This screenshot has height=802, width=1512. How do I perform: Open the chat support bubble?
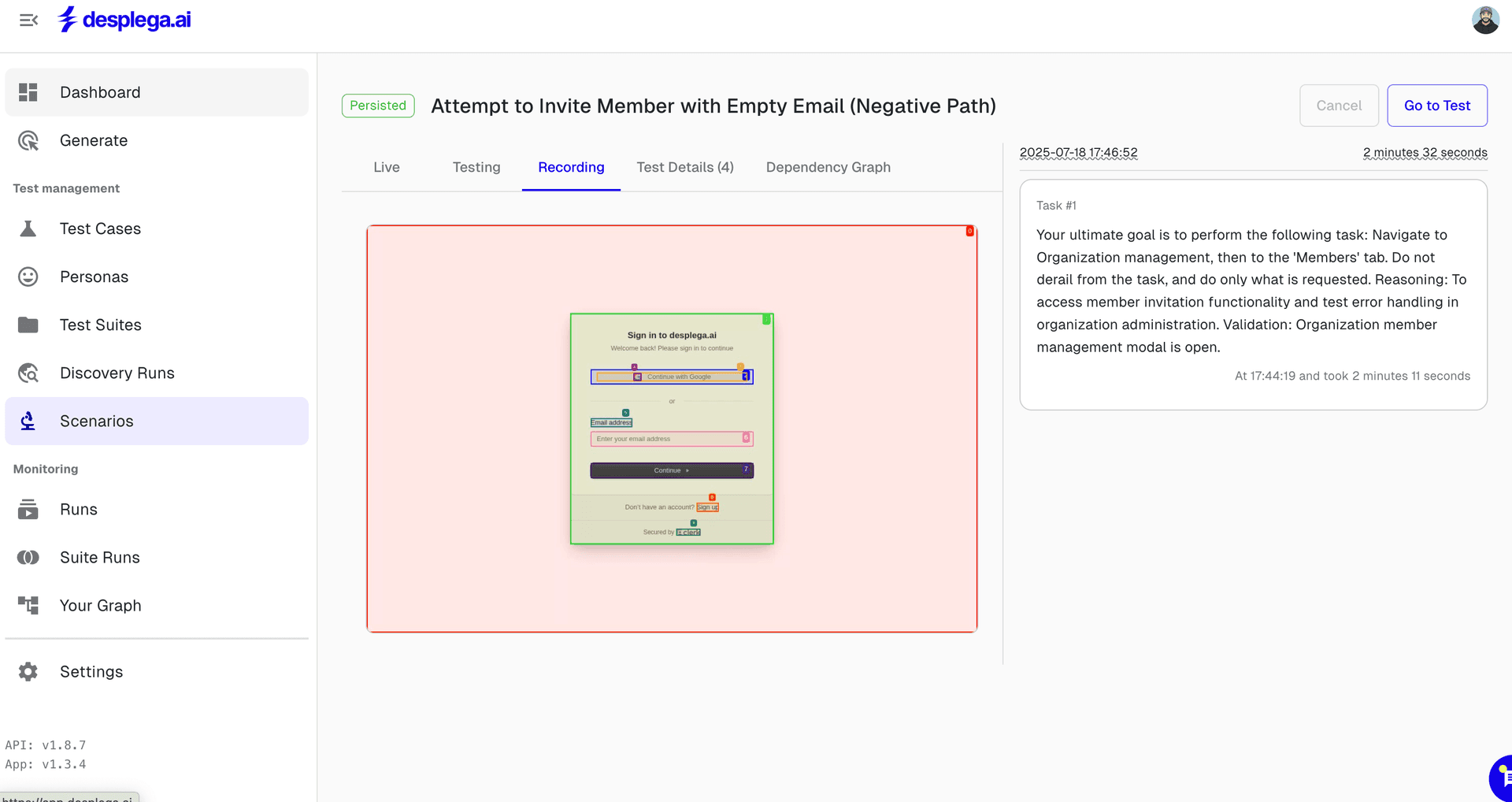[x=1503, y=778]
